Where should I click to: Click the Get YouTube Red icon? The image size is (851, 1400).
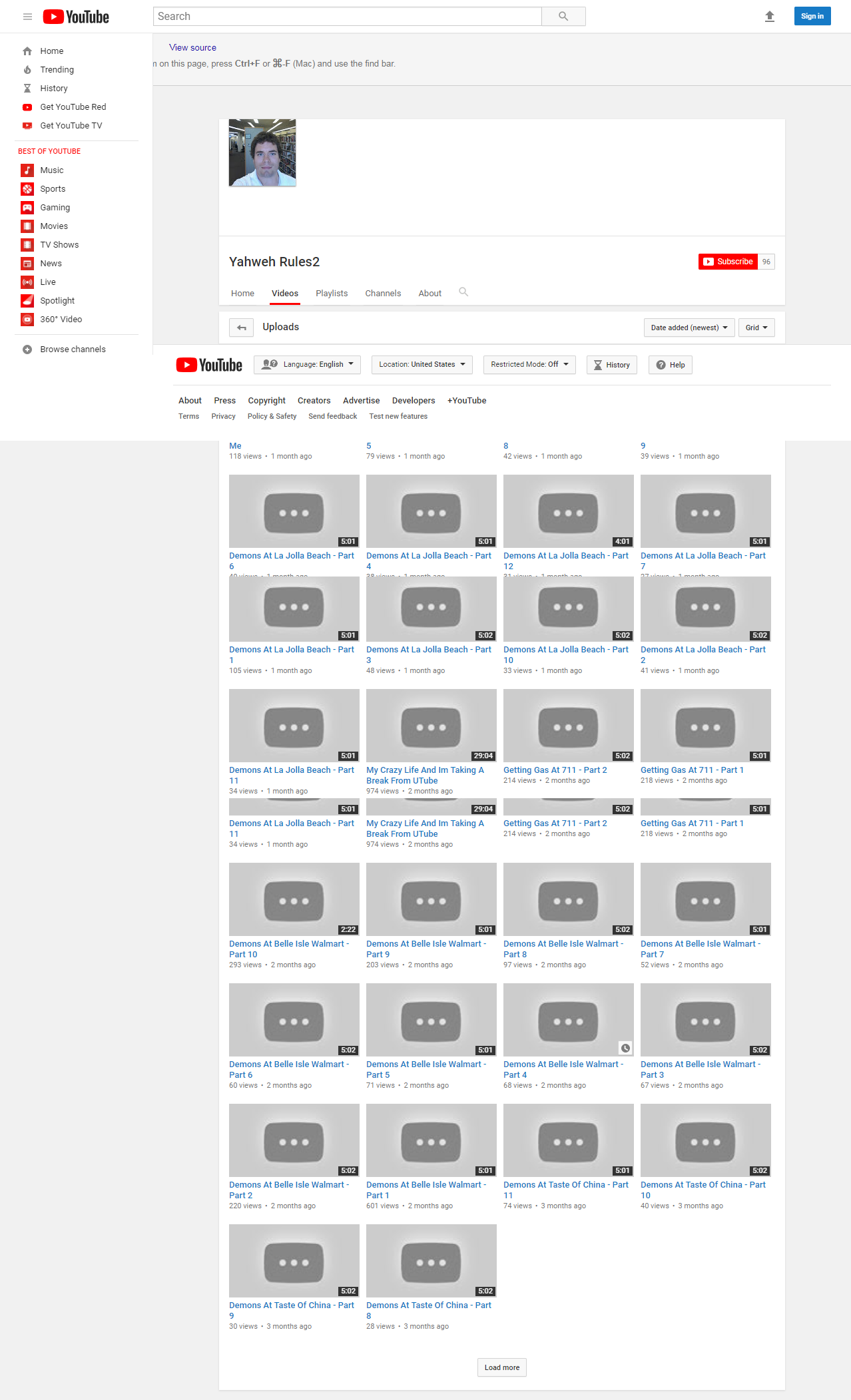pos(27,107)
